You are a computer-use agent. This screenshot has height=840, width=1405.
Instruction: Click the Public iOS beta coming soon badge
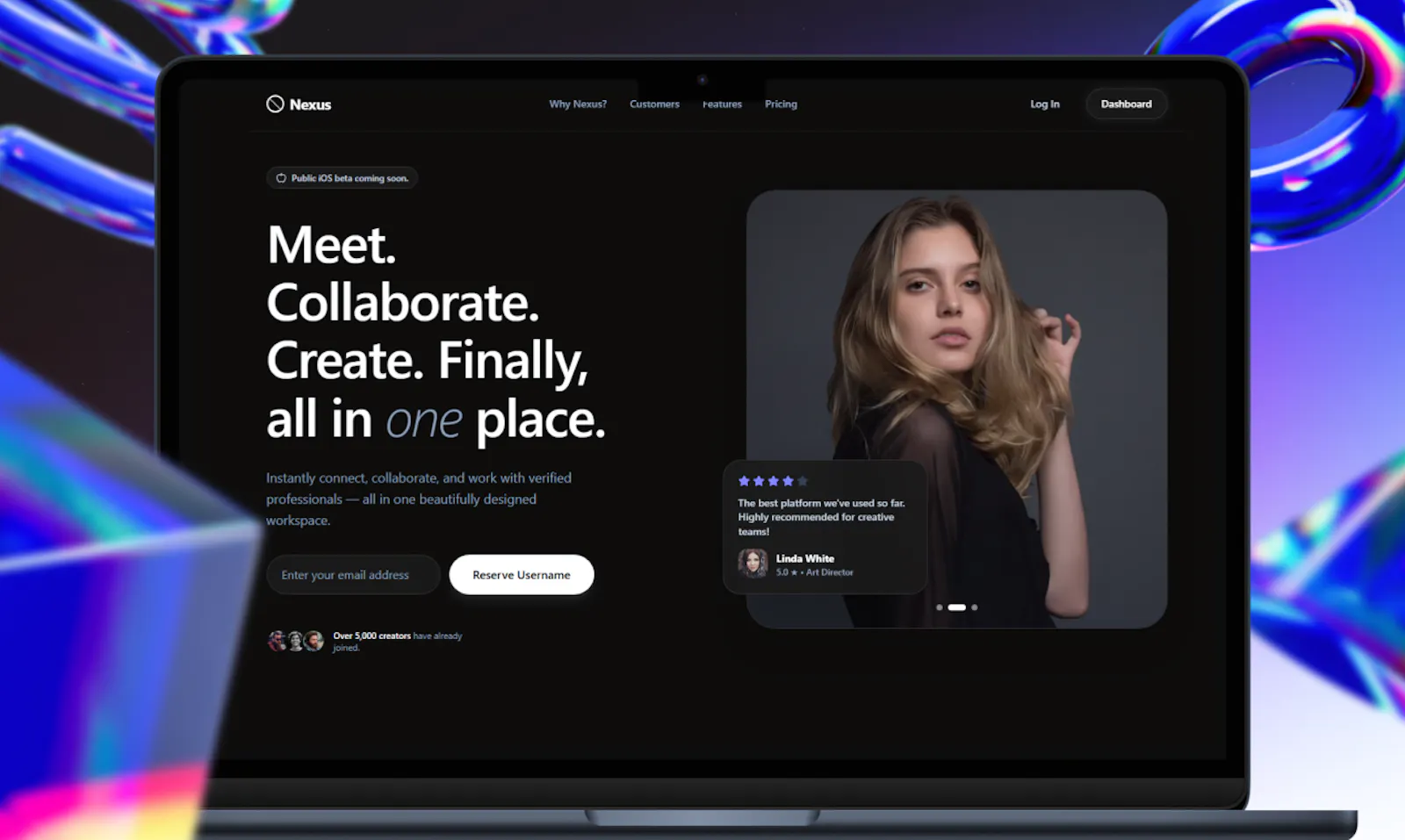coord(342,177)
